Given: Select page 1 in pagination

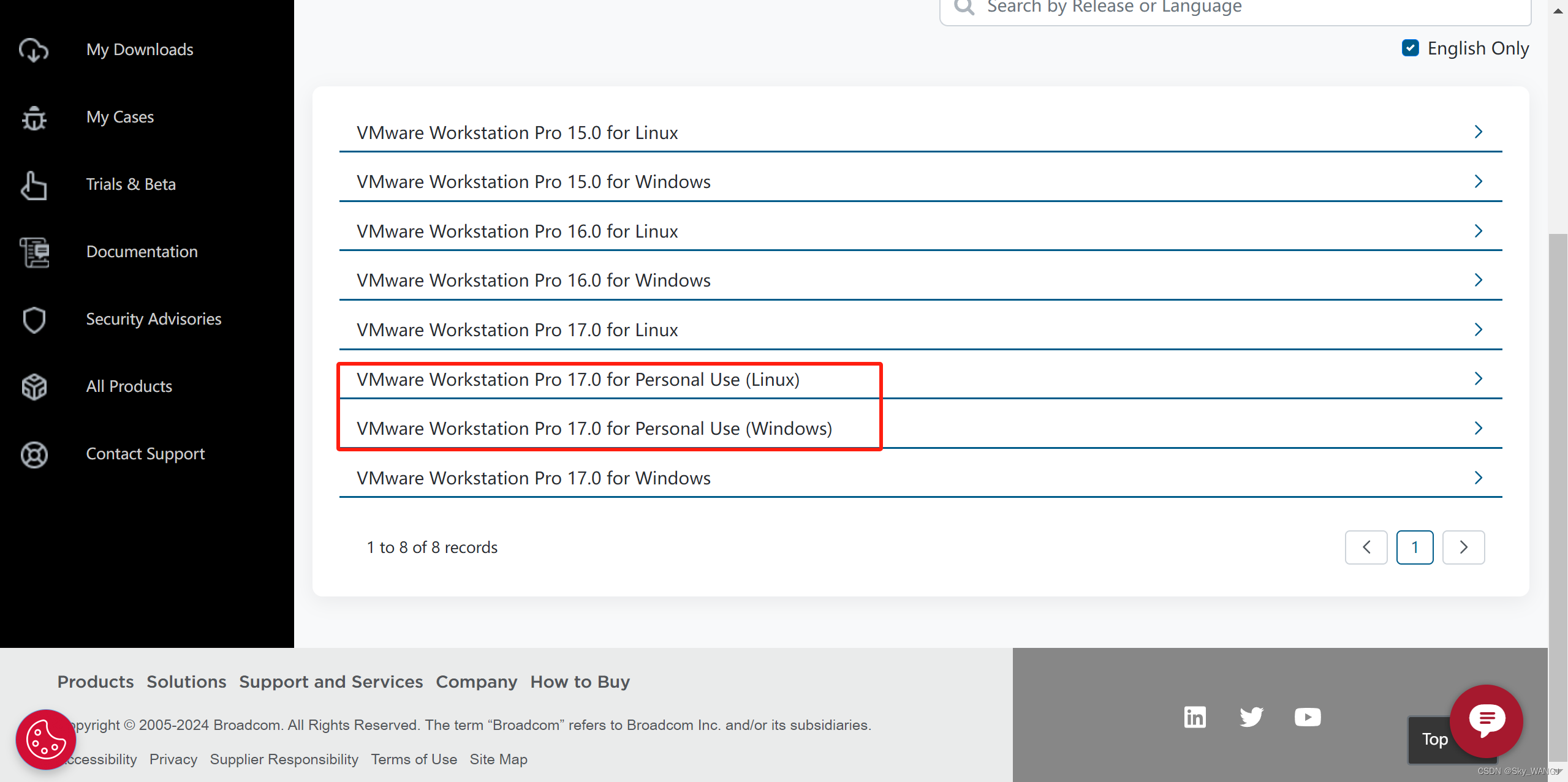Looking at the screenshot, I should (x=1415, y=547).
